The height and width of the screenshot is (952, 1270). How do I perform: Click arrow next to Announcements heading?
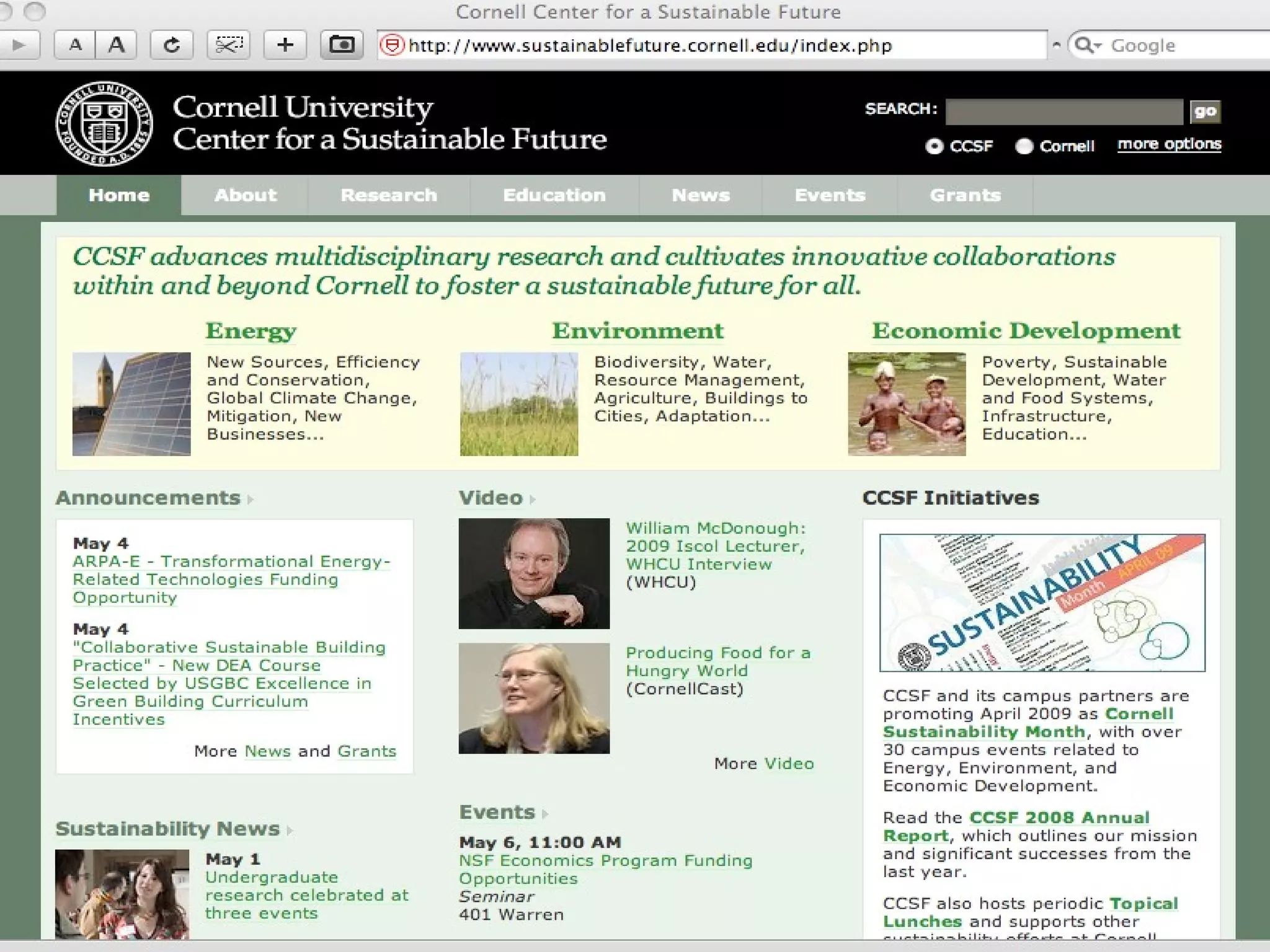(251, 499)
